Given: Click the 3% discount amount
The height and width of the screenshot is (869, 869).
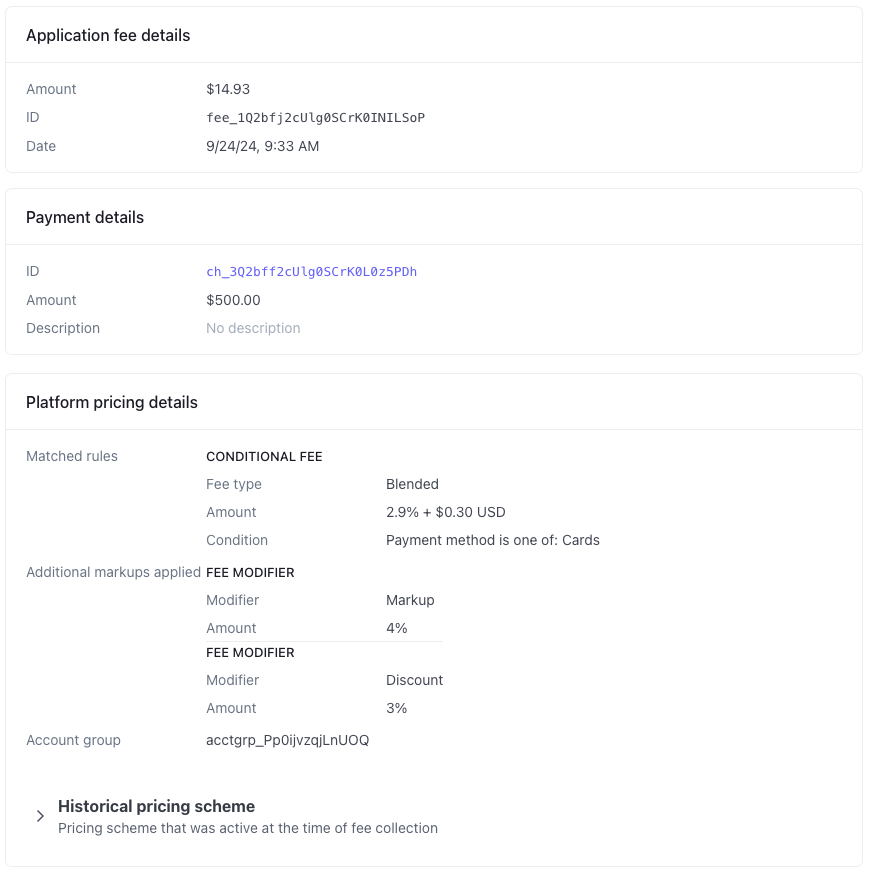Looking at the screenshot, I should (x=397, y=708).
